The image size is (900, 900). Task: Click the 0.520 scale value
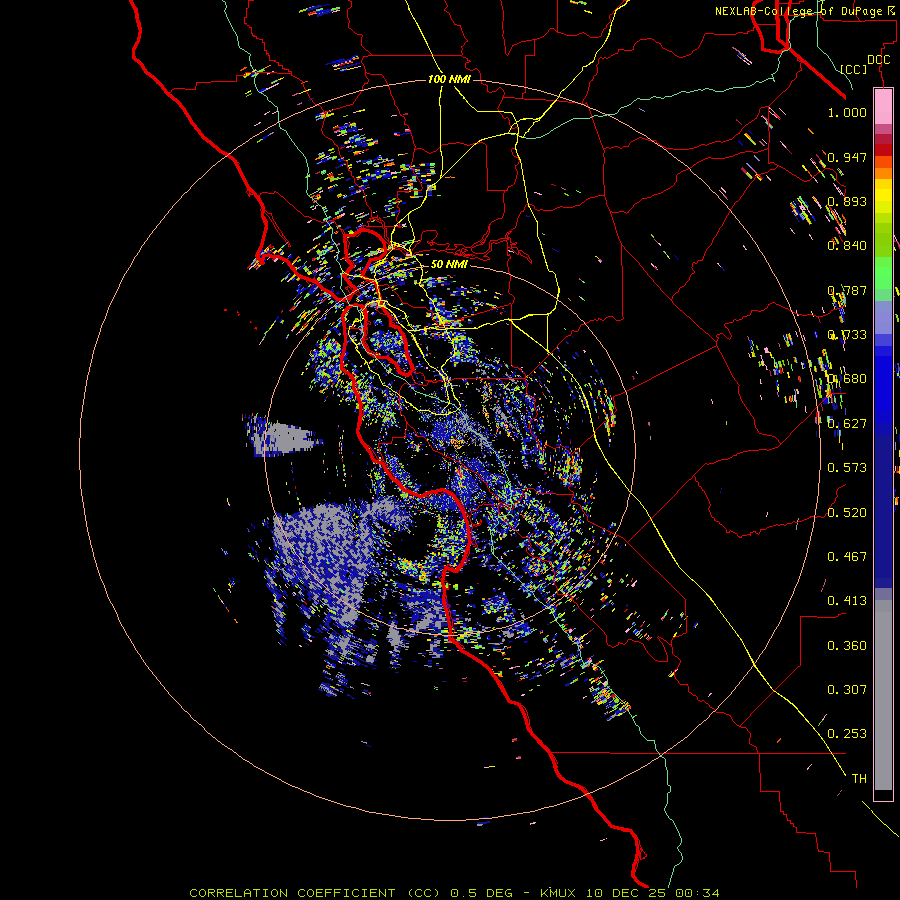847,513
